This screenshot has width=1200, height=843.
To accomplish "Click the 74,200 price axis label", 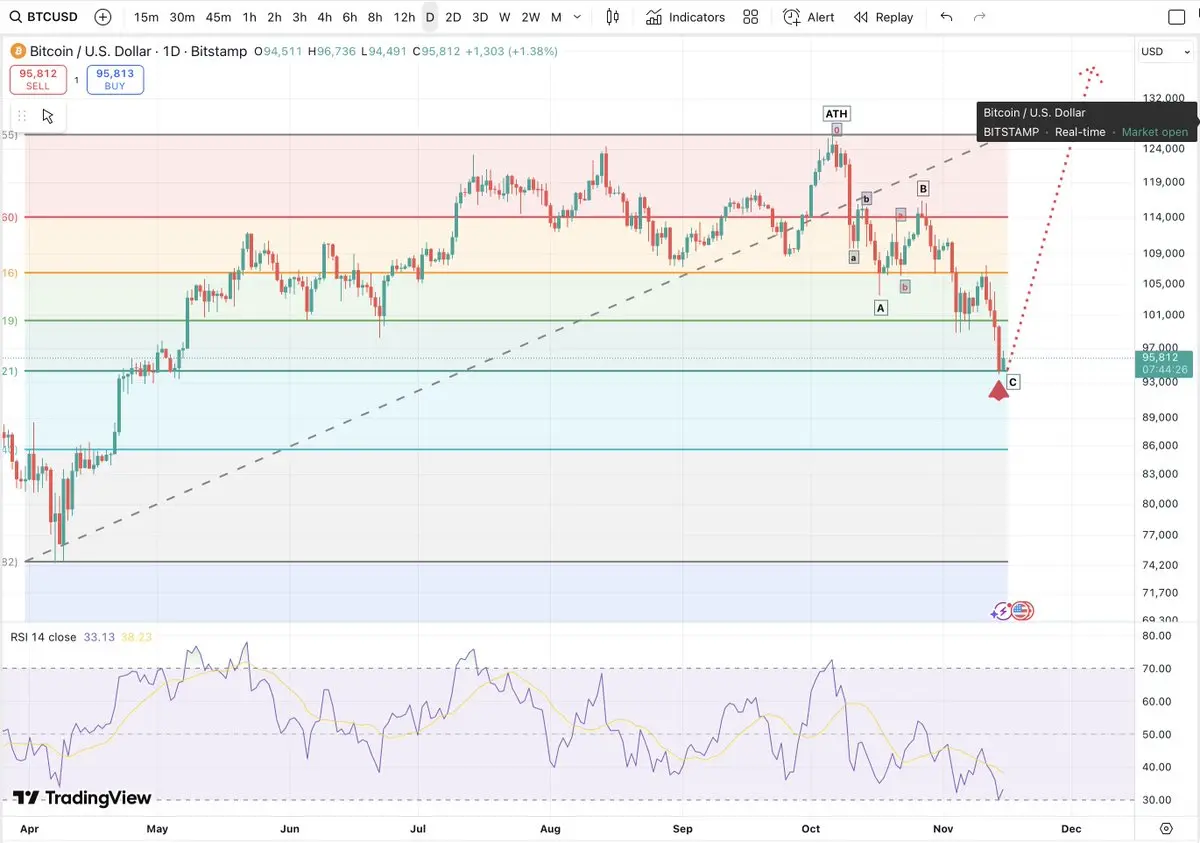I will [x=1160, y=565].
